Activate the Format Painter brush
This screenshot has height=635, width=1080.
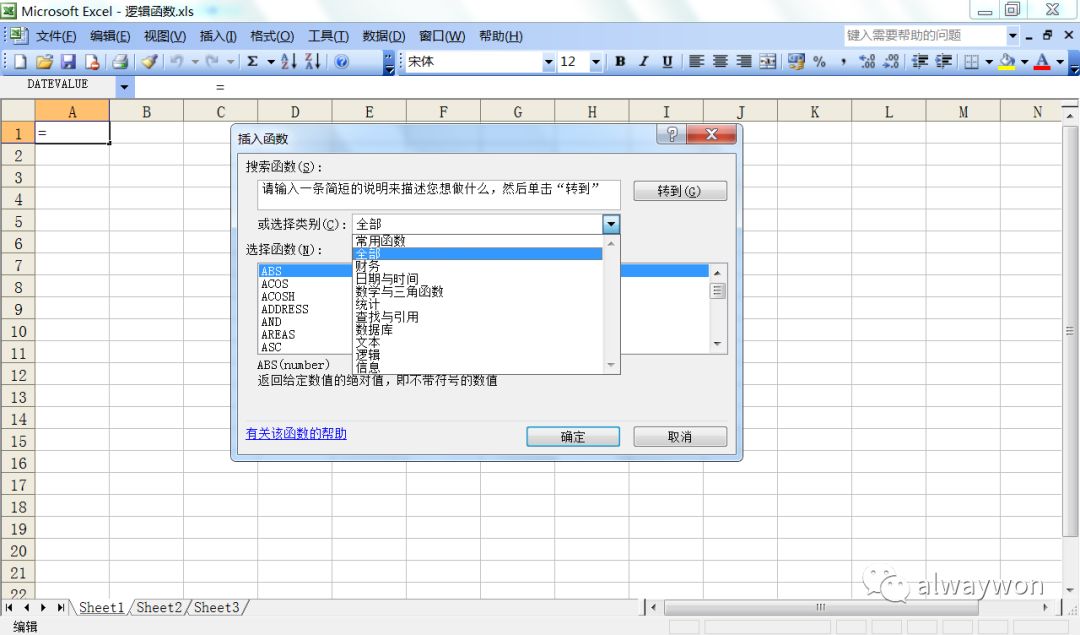(x=149, y=62)
